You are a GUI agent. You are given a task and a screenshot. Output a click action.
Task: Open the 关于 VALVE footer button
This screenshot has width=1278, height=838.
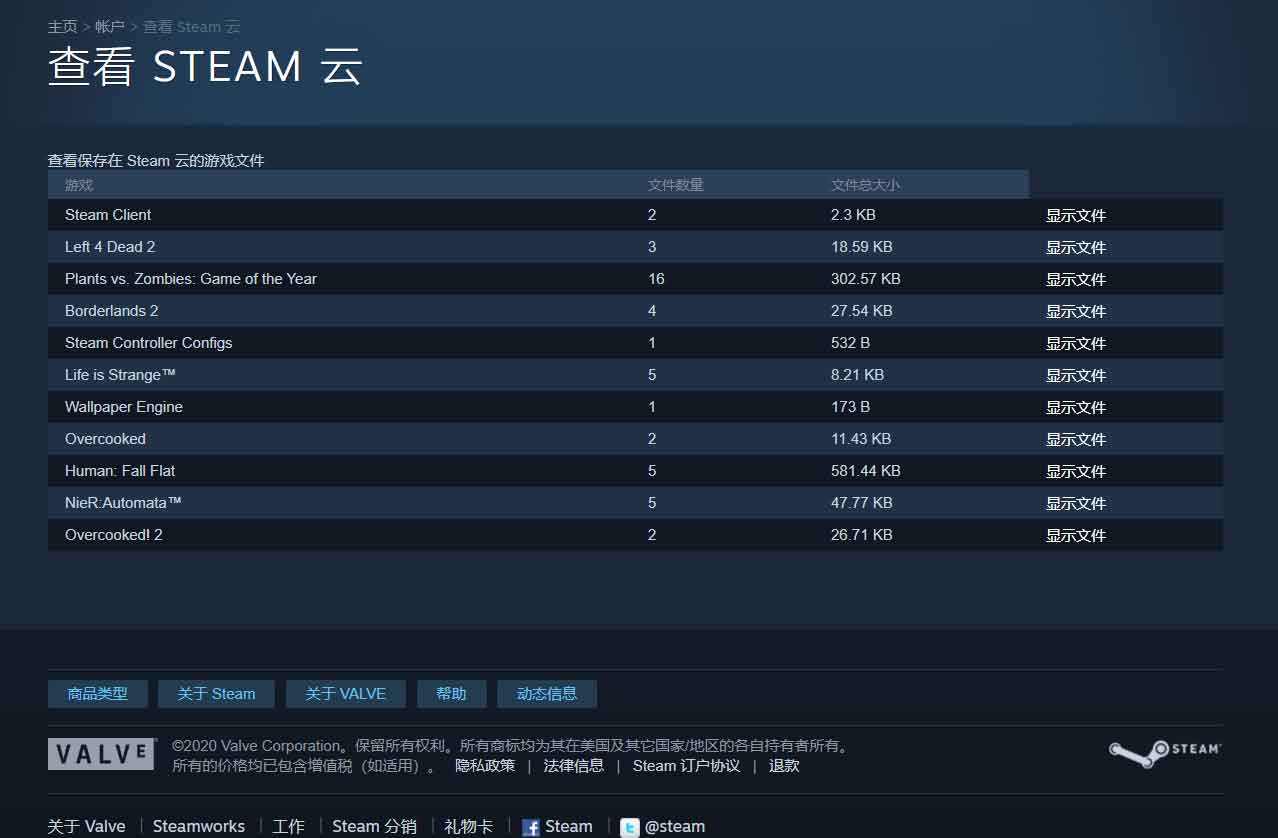(345, 694)
